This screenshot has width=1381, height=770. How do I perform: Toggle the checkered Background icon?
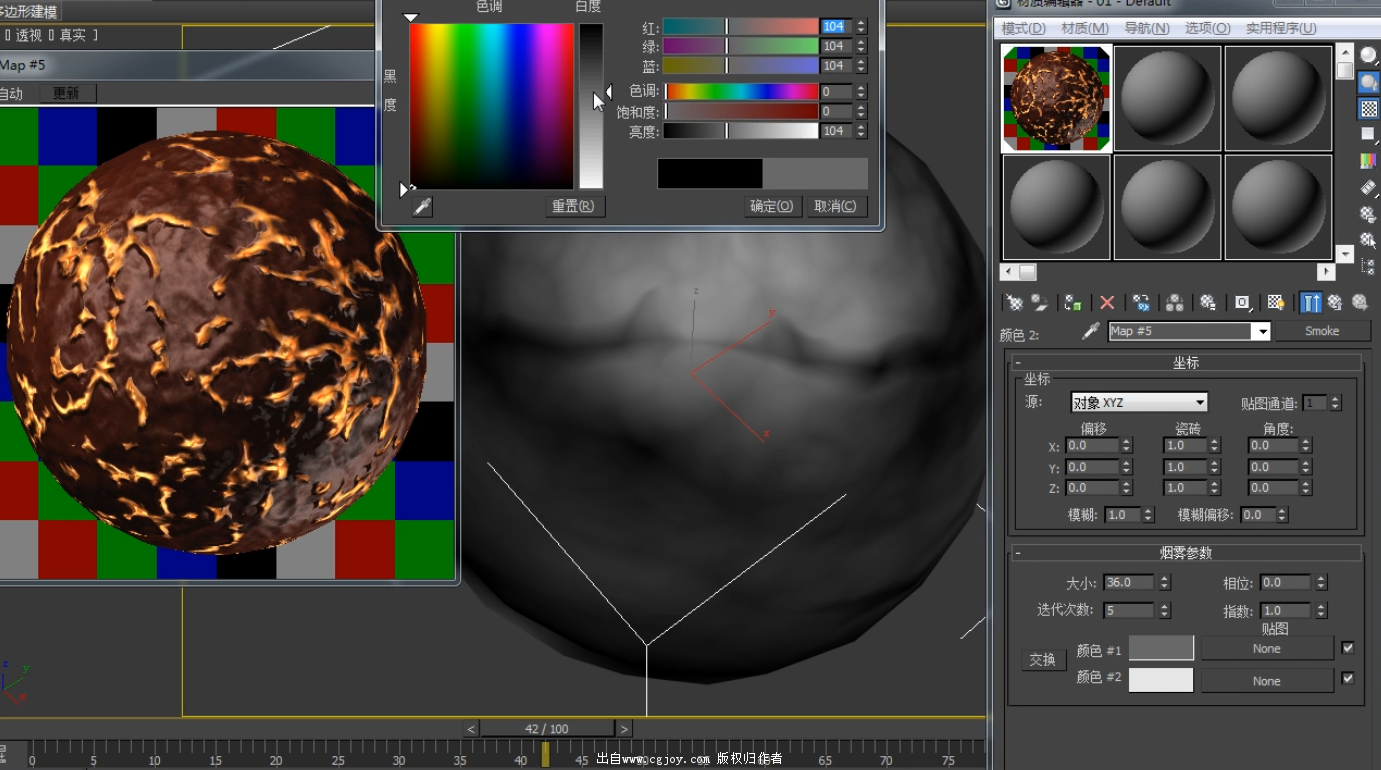[x=1368, y=109]
